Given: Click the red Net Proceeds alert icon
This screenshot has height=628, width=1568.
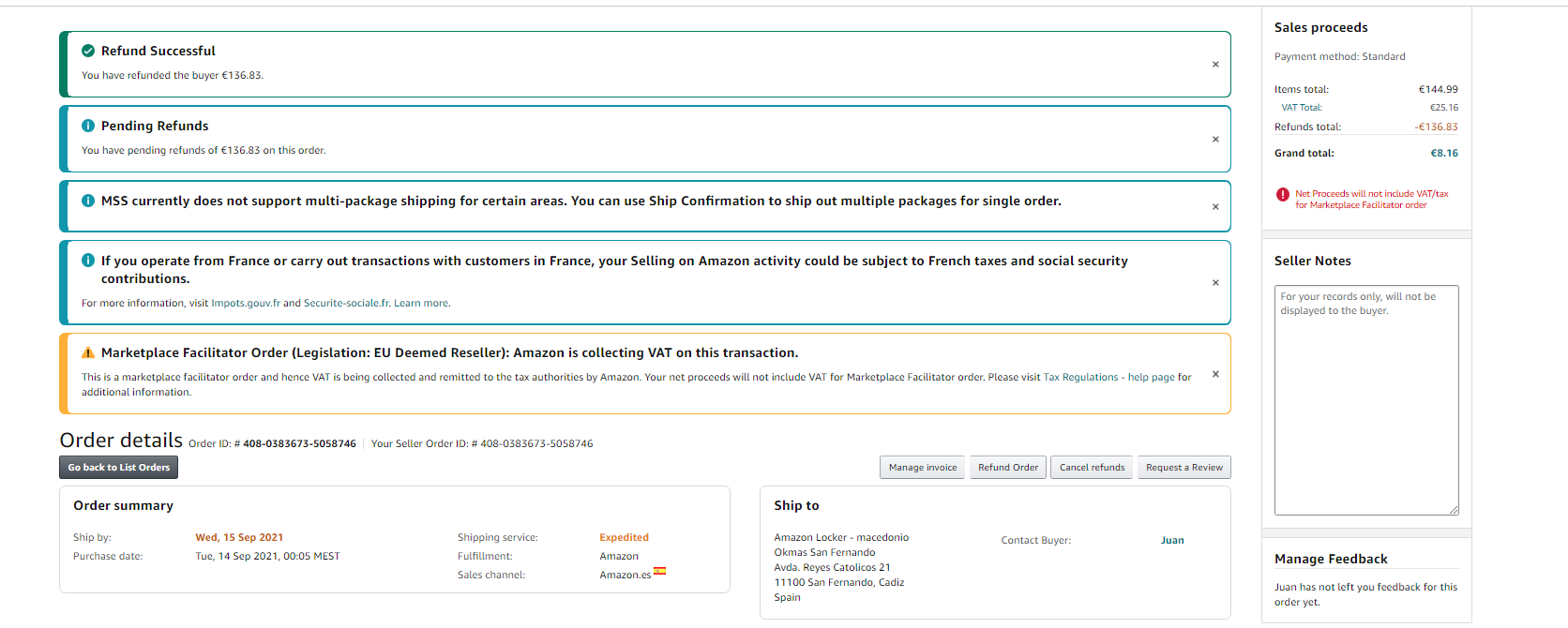Looking at the screenshot, I should pos(1282,195).
